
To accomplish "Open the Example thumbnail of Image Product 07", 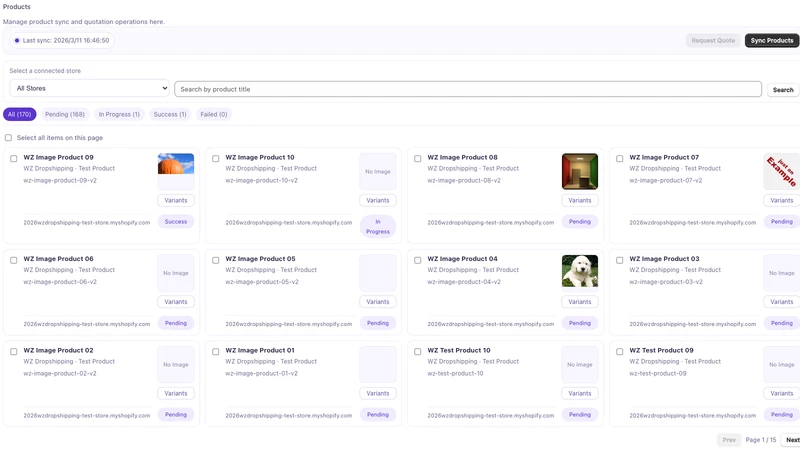I will 781,171.
